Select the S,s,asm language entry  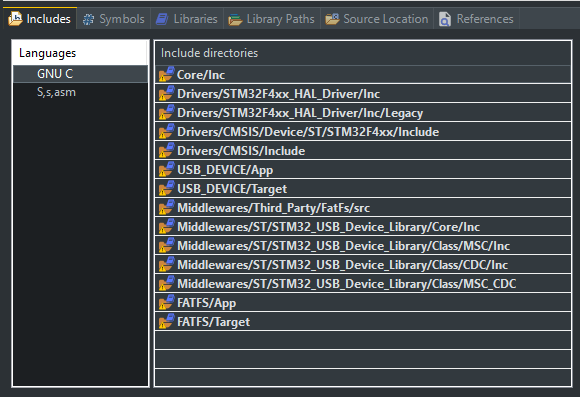coord(80,92)
